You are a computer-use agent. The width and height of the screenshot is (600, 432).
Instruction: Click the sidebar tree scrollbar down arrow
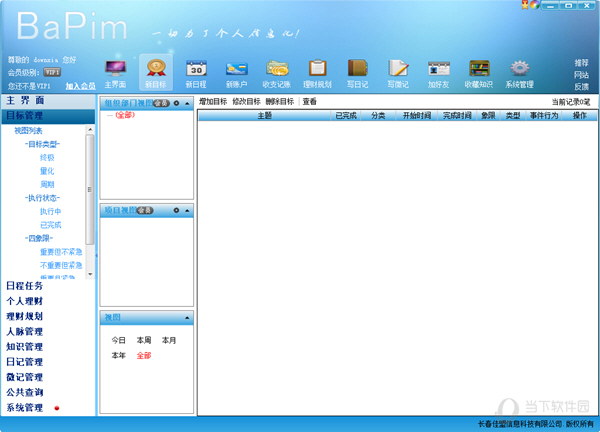(x=90, y=274)
